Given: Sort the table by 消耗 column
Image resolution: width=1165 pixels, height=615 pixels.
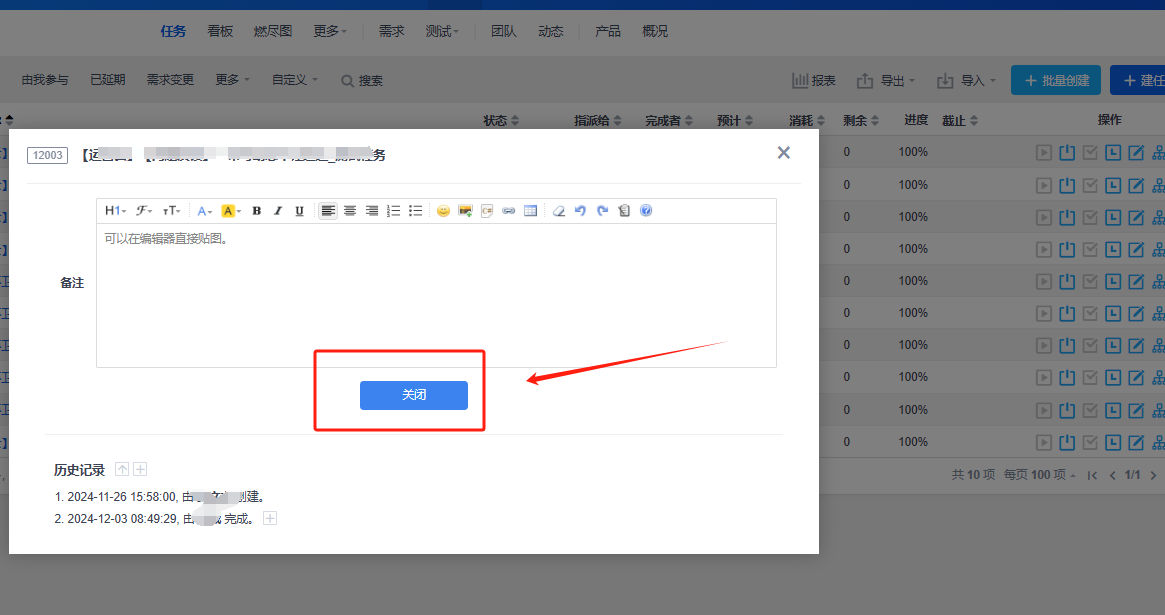Looking at the screenshot, I should click(x=807, y=120).
